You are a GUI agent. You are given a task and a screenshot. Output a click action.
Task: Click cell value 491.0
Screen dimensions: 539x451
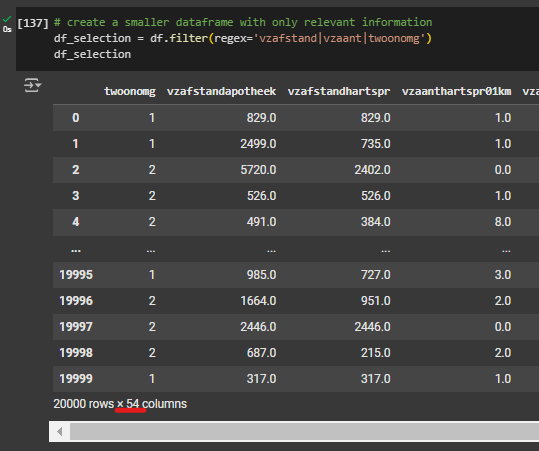tap(262, 222)
